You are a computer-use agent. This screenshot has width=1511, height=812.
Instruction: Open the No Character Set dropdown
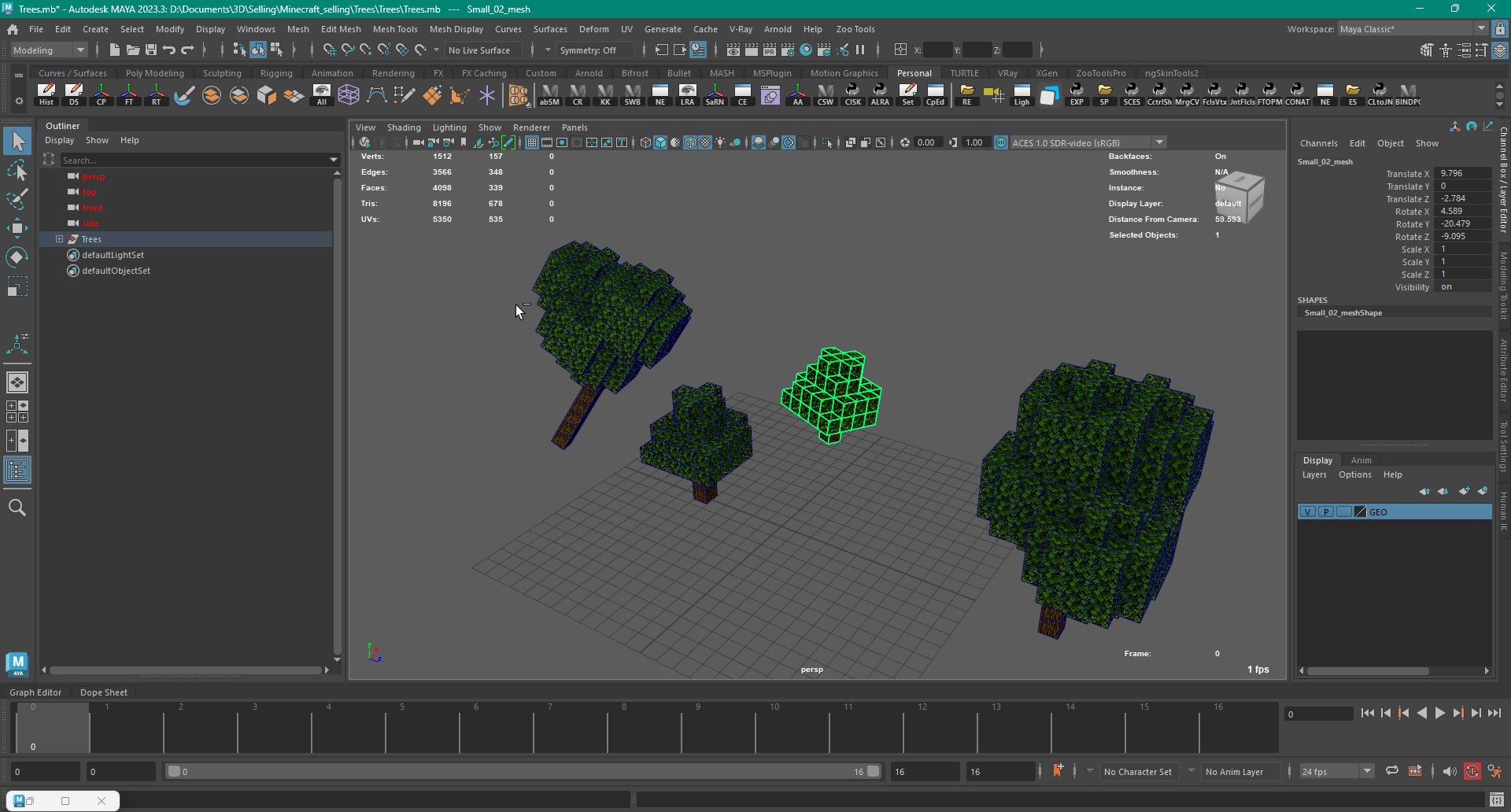(1138, 771)
